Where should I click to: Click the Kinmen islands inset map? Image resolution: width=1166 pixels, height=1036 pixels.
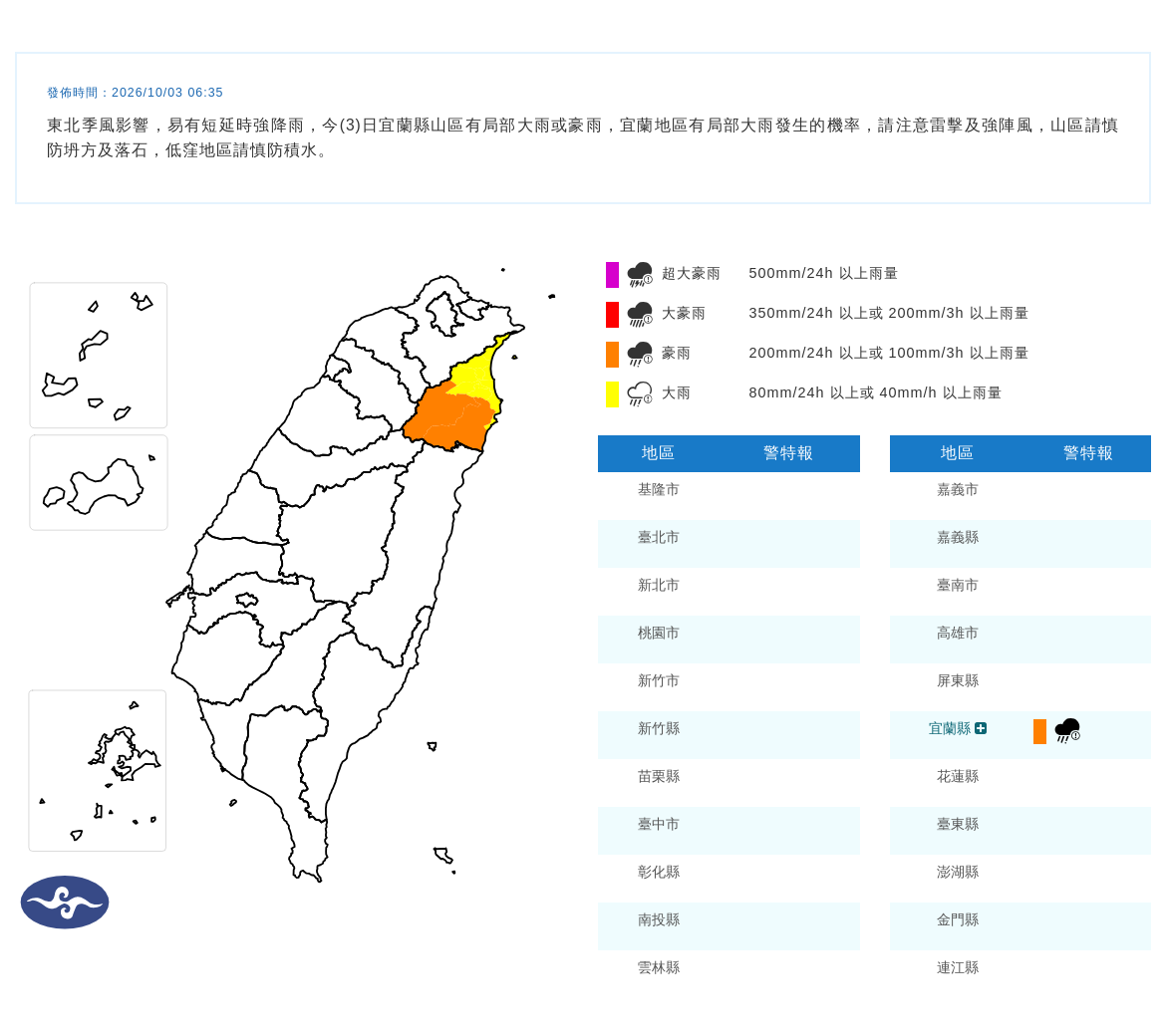click(x=98, y=483)
